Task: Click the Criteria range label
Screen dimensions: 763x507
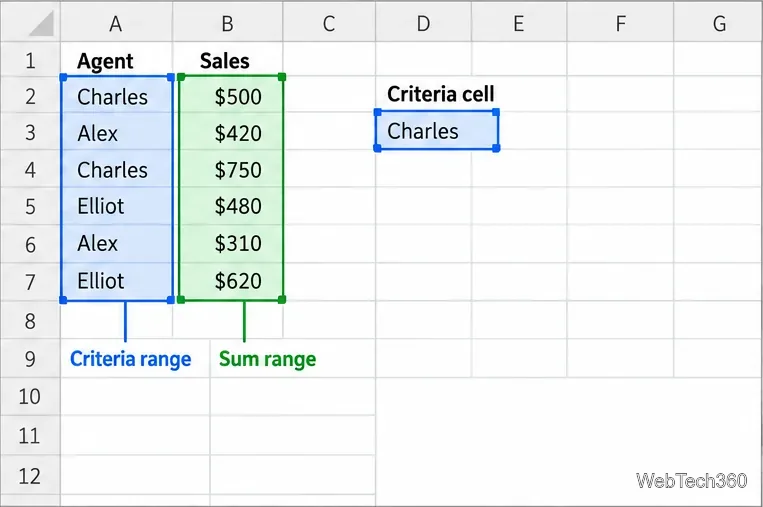Action: point(130,359)
